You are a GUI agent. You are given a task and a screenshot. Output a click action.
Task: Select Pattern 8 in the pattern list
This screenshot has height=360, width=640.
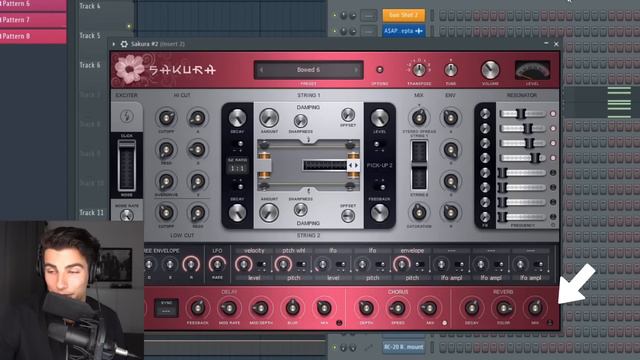(33, 36)
